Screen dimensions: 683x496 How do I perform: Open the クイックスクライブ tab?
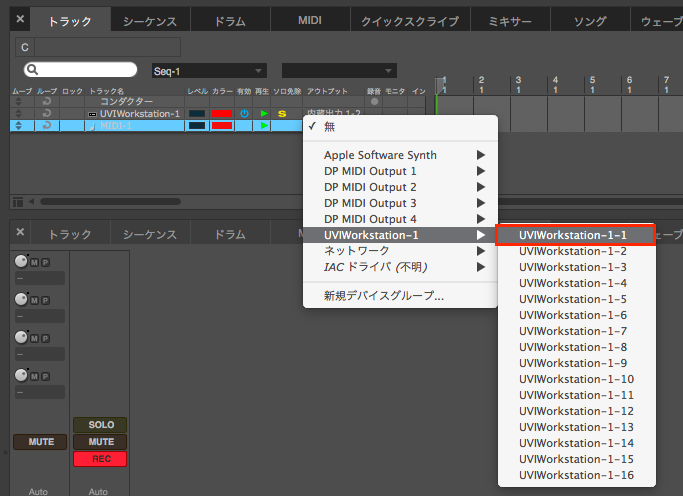pos(410,20)
